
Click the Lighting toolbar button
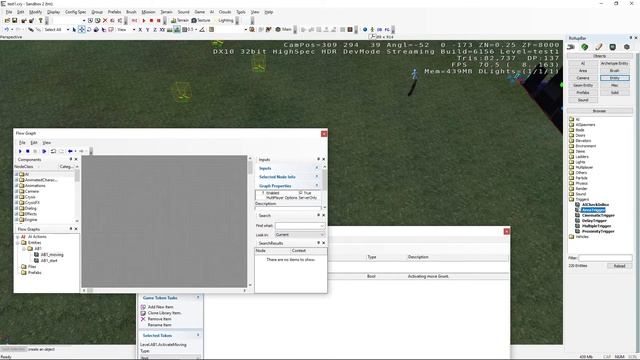tap(225, 20)
